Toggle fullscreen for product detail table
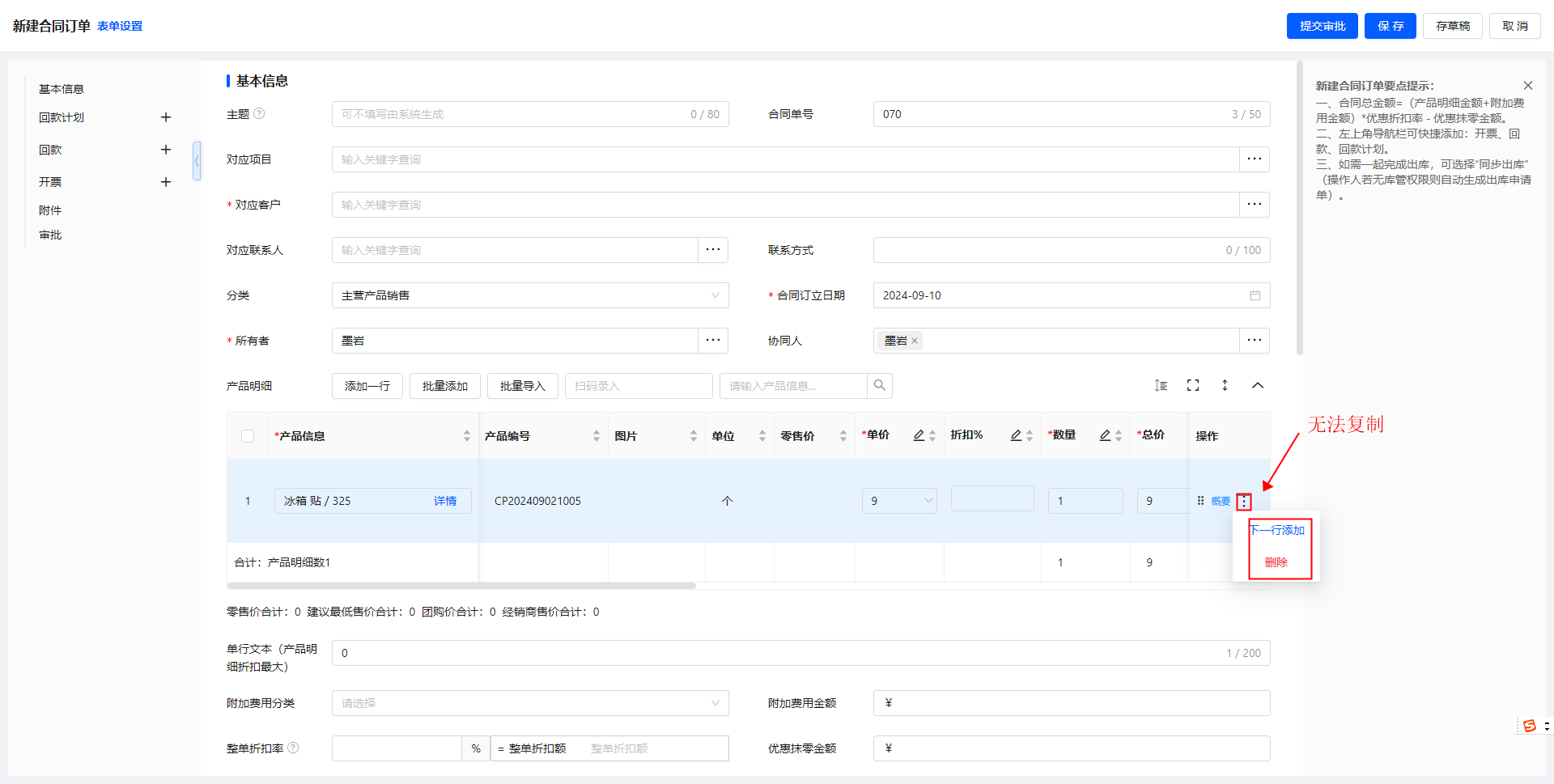This screenshot has width=1554, height=784. 1192,386
